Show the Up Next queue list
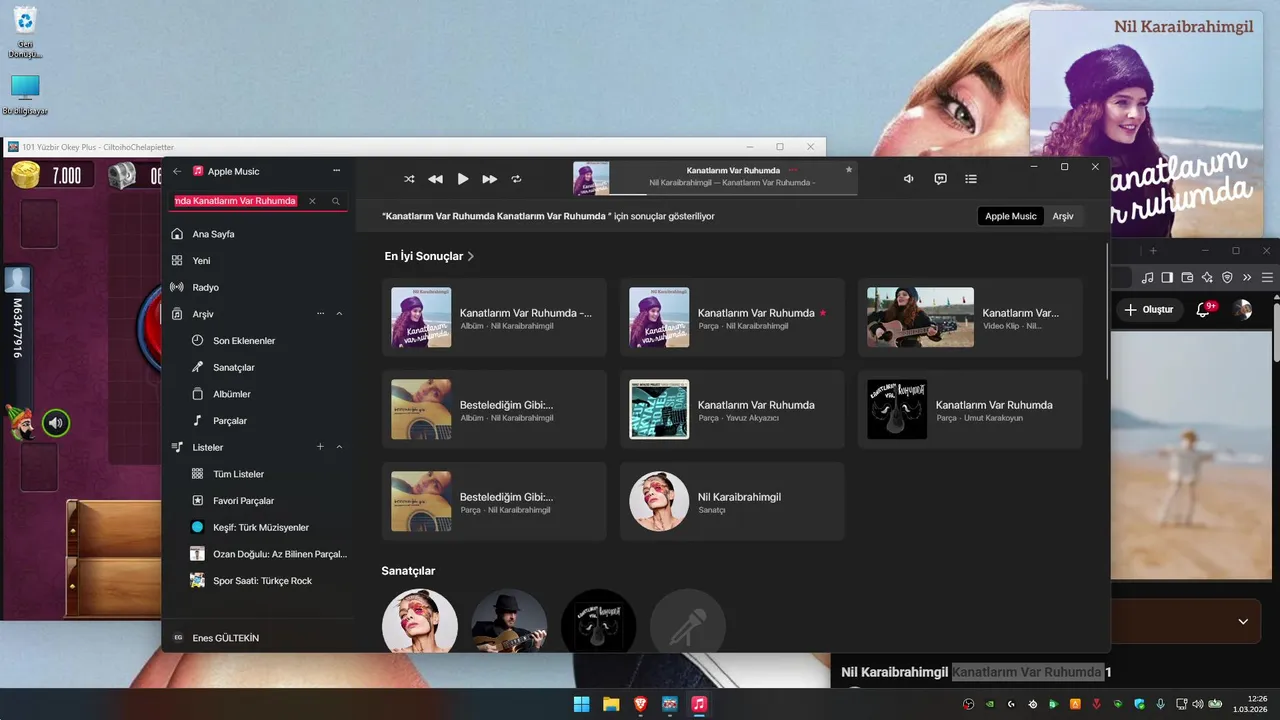The width and height of the screenshot is (1280, 720). coord(971,179)
